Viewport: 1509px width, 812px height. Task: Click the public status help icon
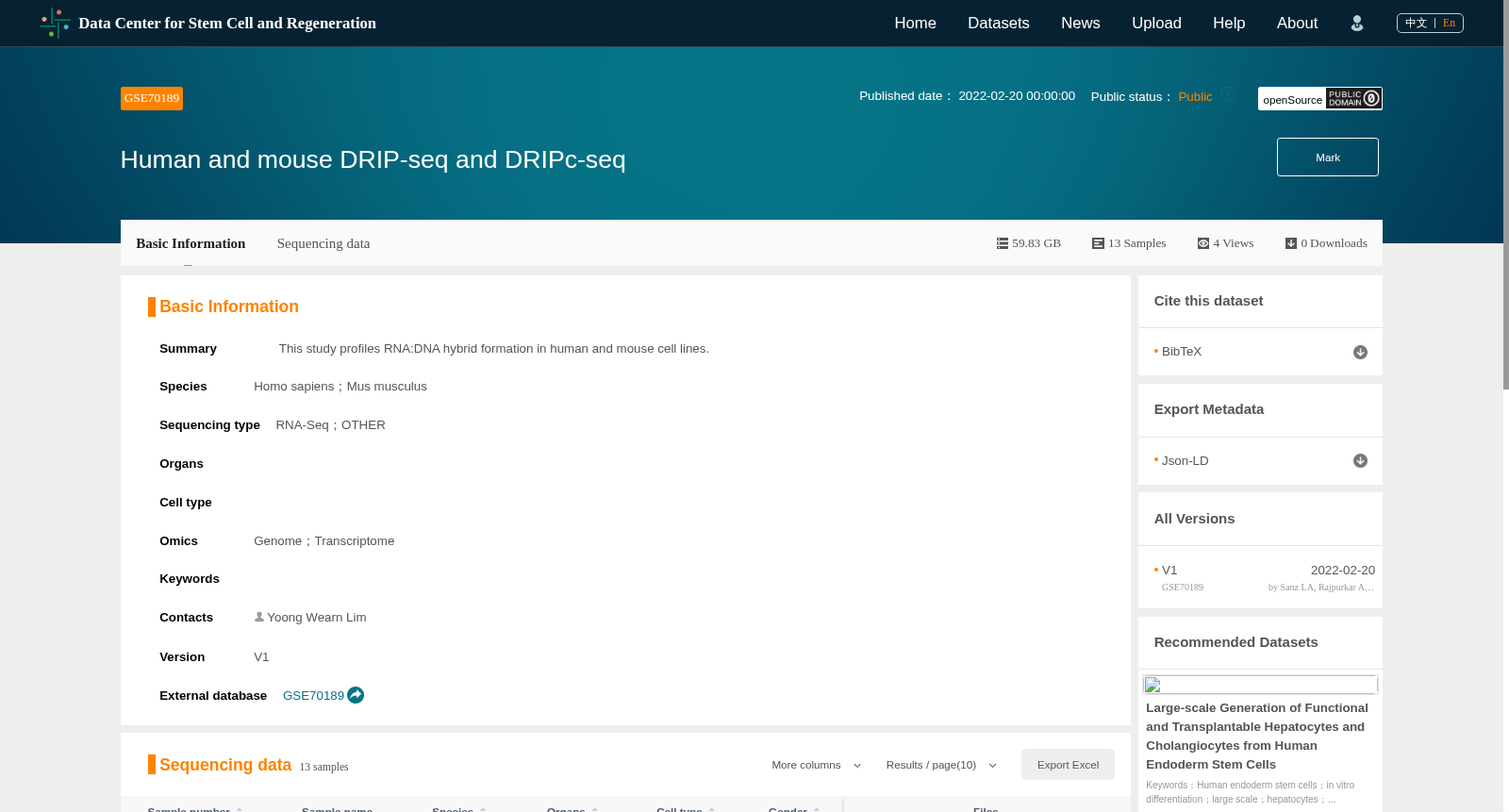[1228, 94]
